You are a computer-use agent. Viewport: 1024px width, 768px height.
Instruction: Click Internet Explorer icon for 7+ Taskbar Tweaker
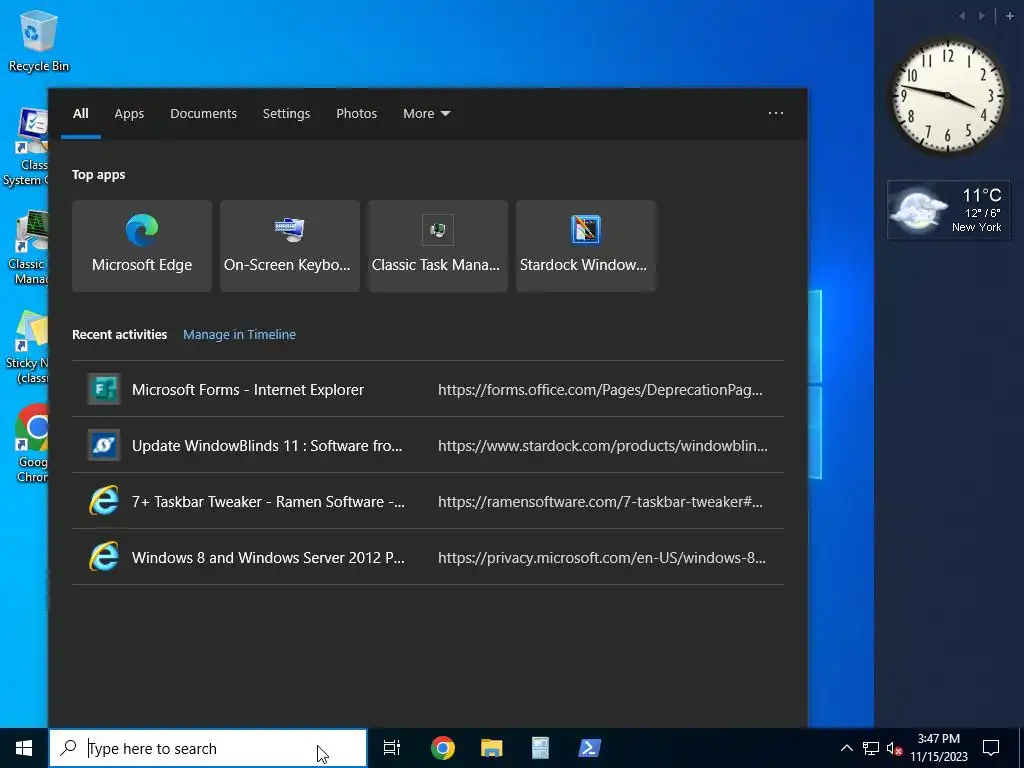coord(104,502)
